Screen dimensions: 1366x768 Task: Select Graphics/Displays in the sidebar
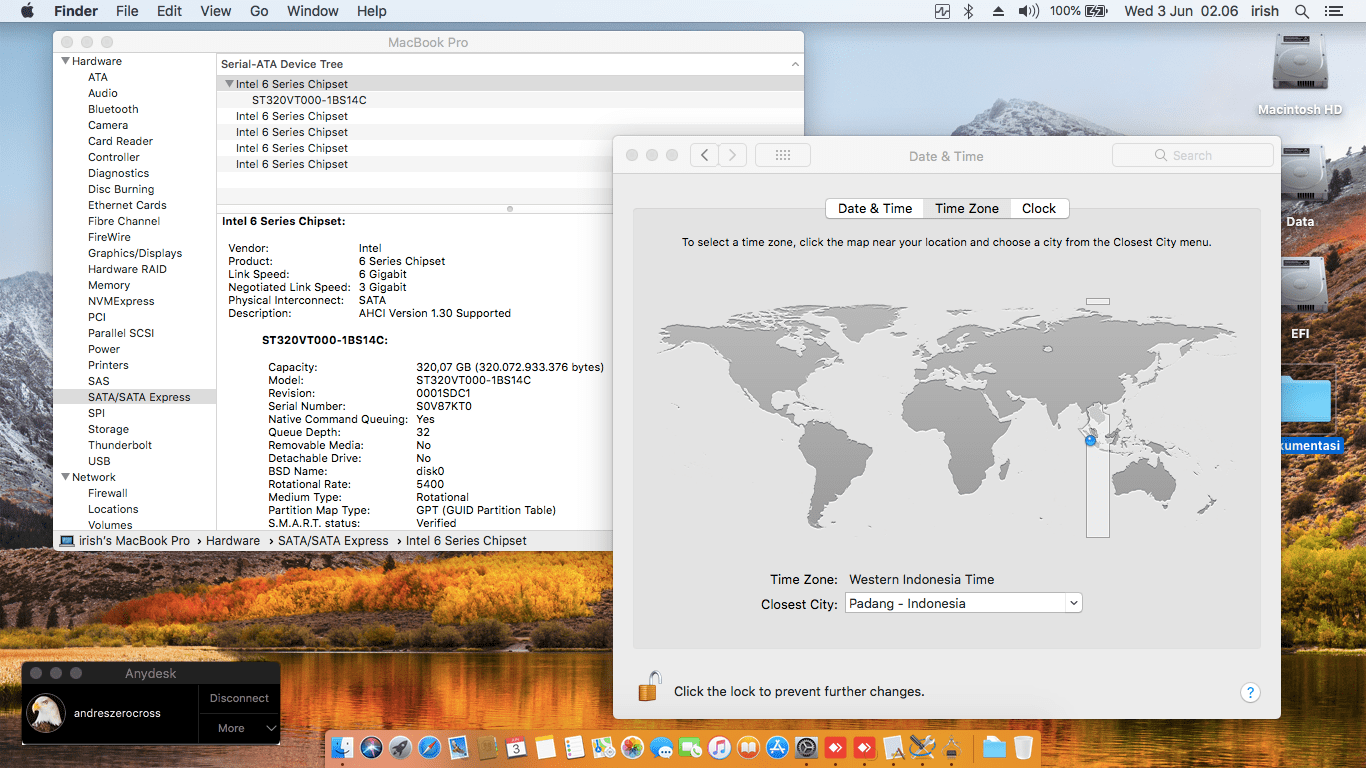pyautogui.click(x=134, y=253)
